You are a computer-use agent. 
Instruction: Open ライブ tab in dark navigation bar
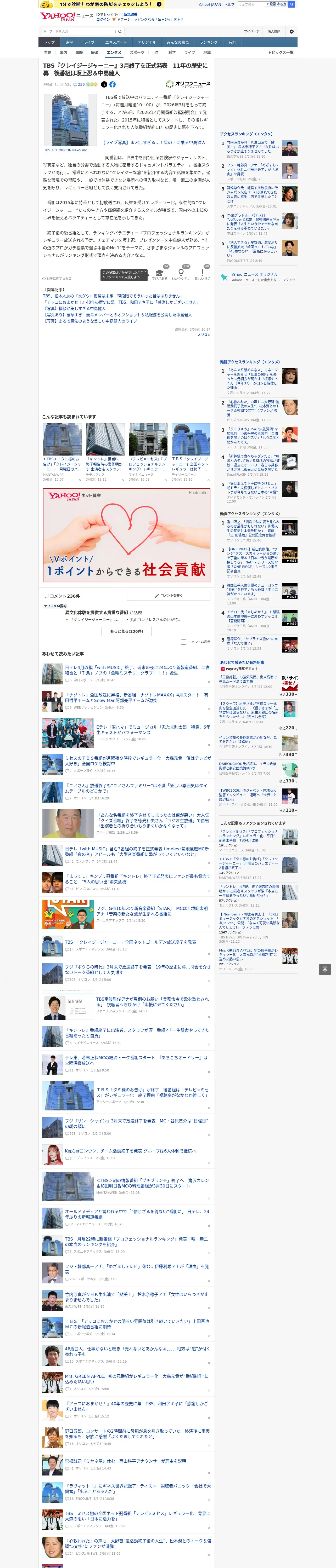click(89, 43)
